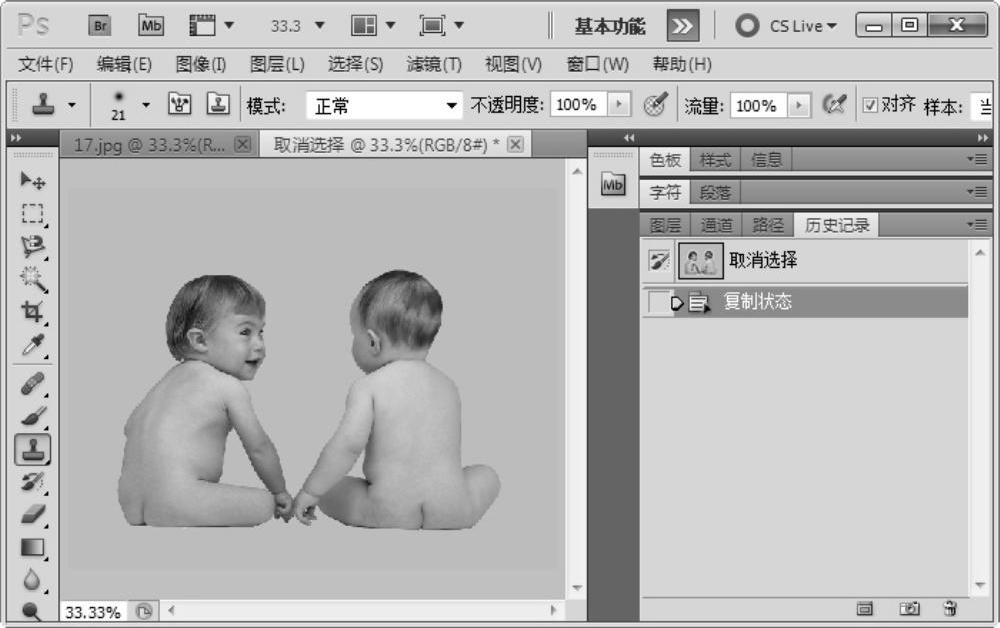Open the 不透明度 slider arrow
Screen dimensions: 1000x628
[x=619, y=104]
